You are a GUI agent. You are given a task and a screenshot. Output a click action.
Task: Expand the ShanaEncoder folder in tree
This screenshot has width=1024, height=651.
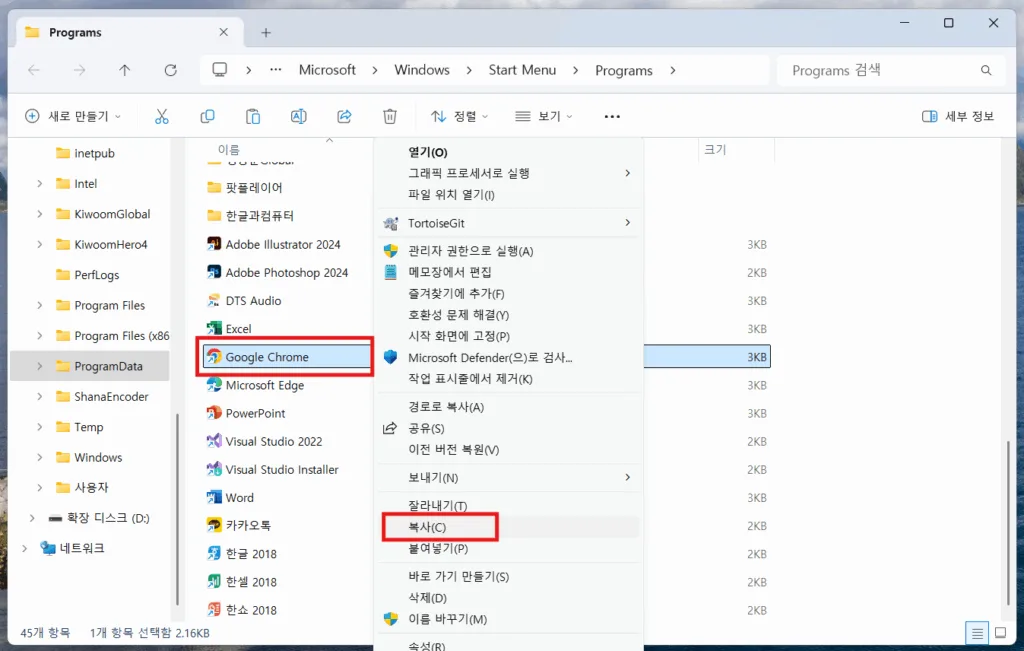(x=40, y=396)
